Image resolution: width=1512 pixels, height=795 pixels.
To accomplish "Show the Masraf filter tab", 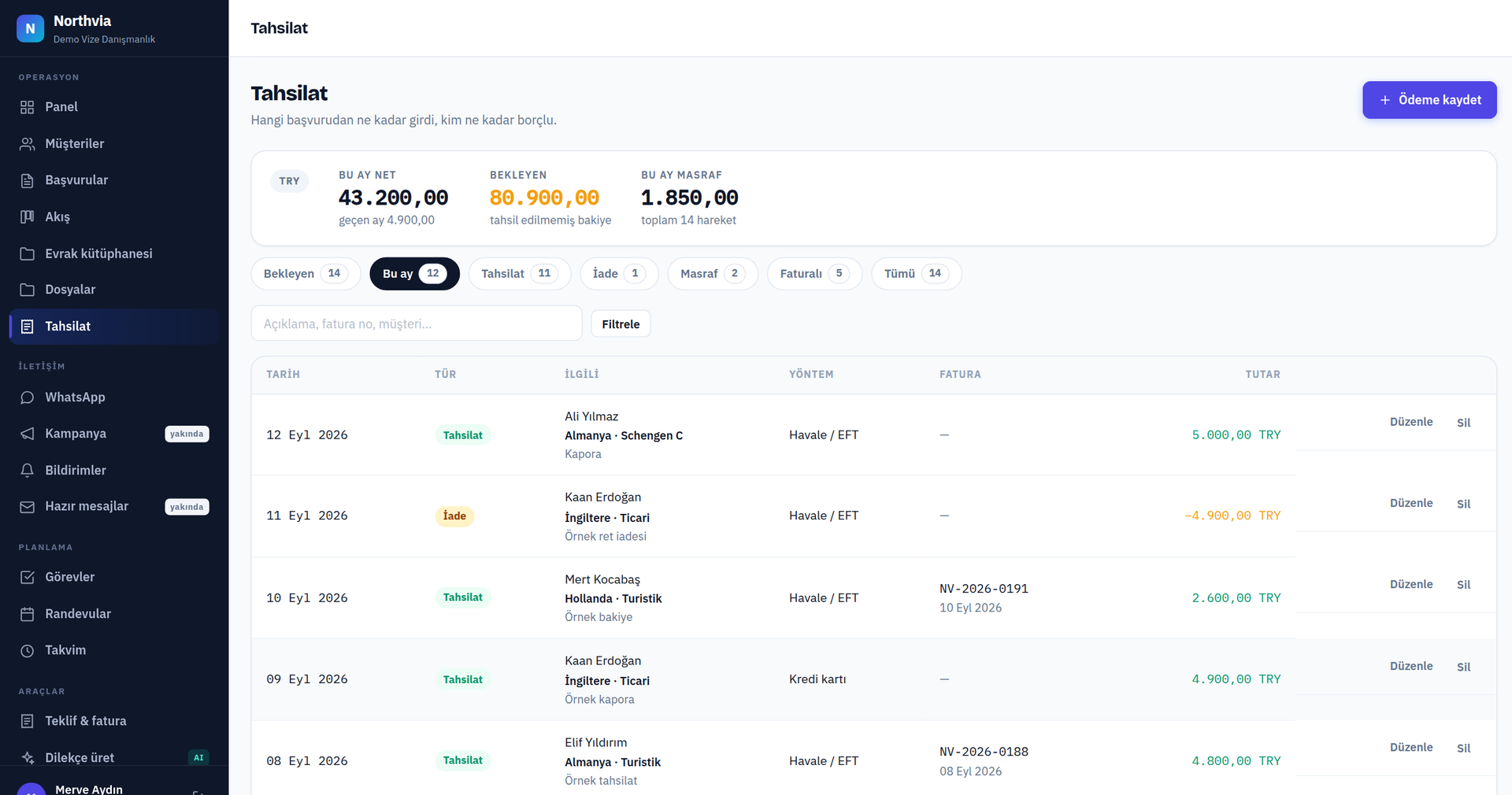I will (713, 274).
